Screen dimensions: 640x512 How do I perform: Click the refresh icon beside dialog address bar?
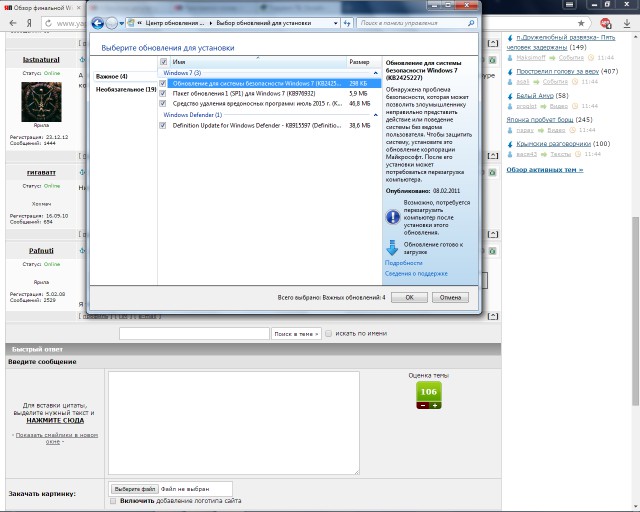[347, 23]
